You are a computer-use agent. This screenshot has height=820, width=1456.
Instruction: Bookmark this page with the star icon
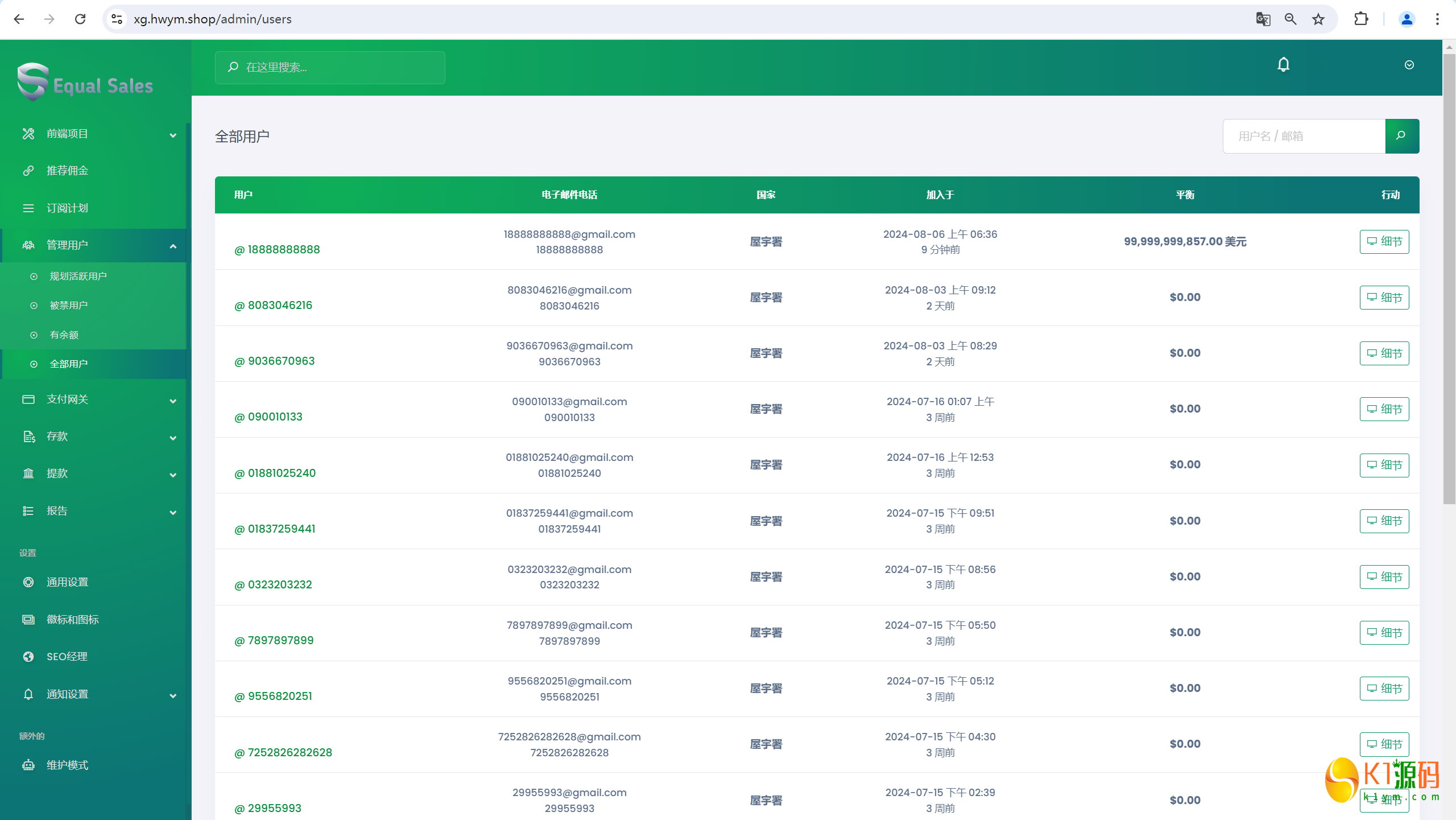coord(1318,19)
